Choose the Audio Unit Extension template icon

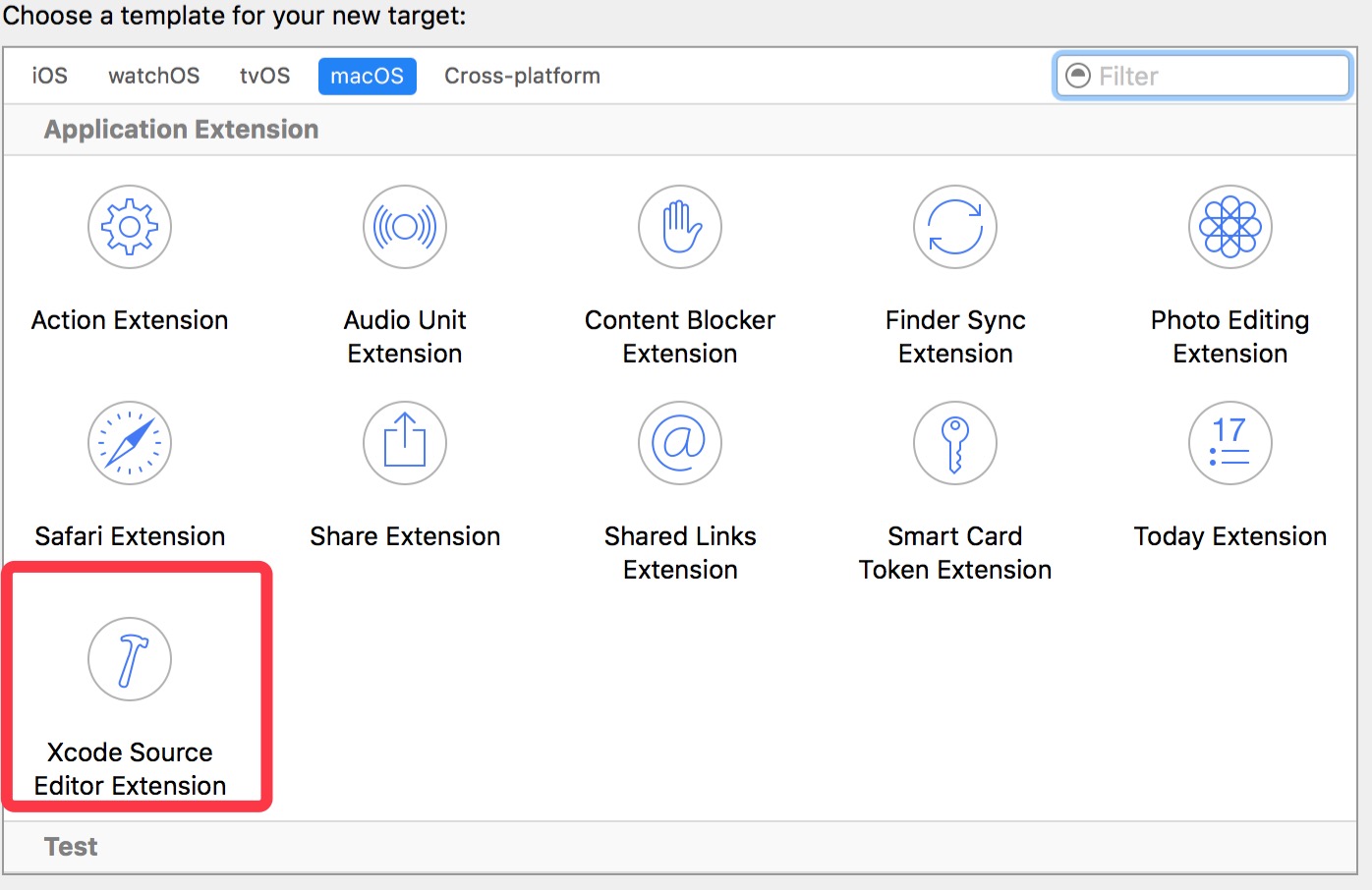tap(405, 227)
